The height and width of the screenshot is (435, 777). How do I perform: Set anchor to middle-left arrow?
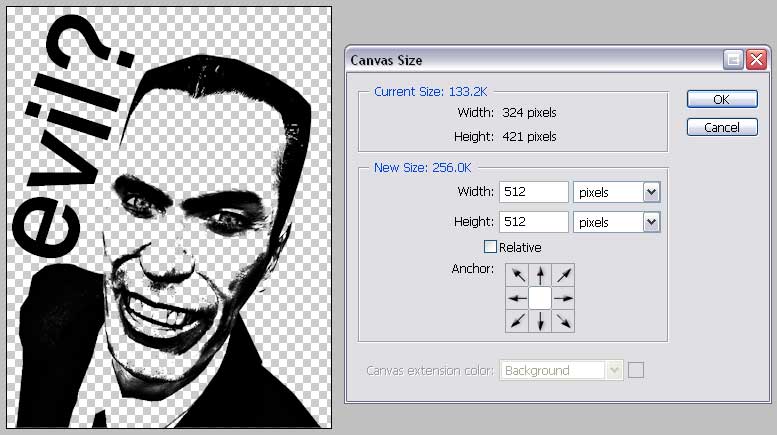point(517,298)
